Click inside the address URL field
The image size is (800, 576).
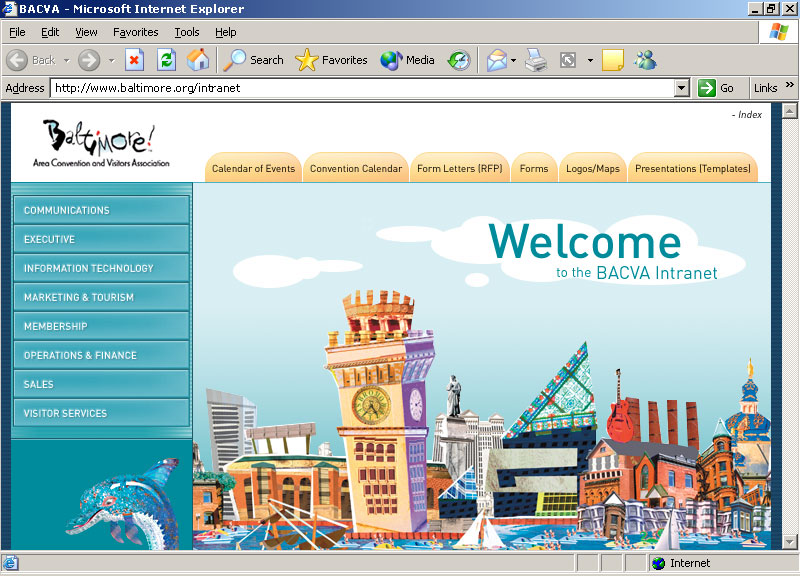point(360,88)
